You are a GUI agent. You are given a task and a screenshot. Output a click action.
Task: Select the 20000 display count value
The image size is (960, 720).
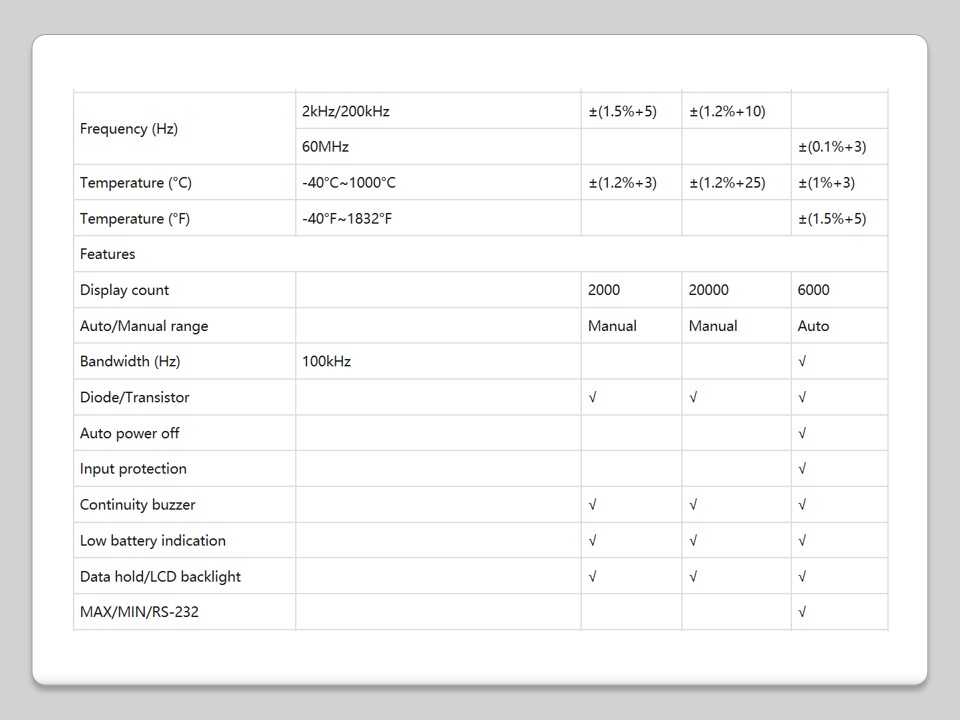pos(709,290)
